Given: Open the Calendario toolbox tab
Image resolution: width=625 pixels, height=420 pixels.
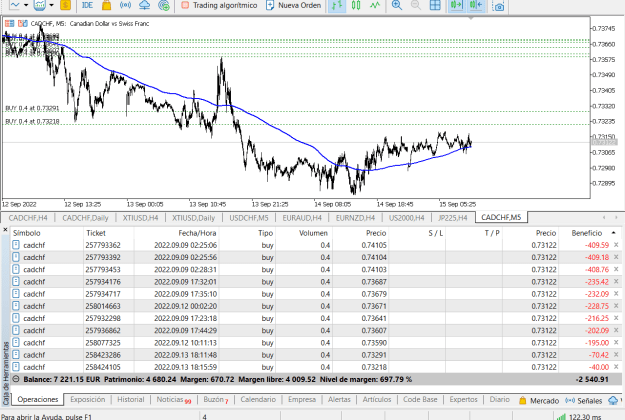Looking at the screenshot, I should [258, 400].
